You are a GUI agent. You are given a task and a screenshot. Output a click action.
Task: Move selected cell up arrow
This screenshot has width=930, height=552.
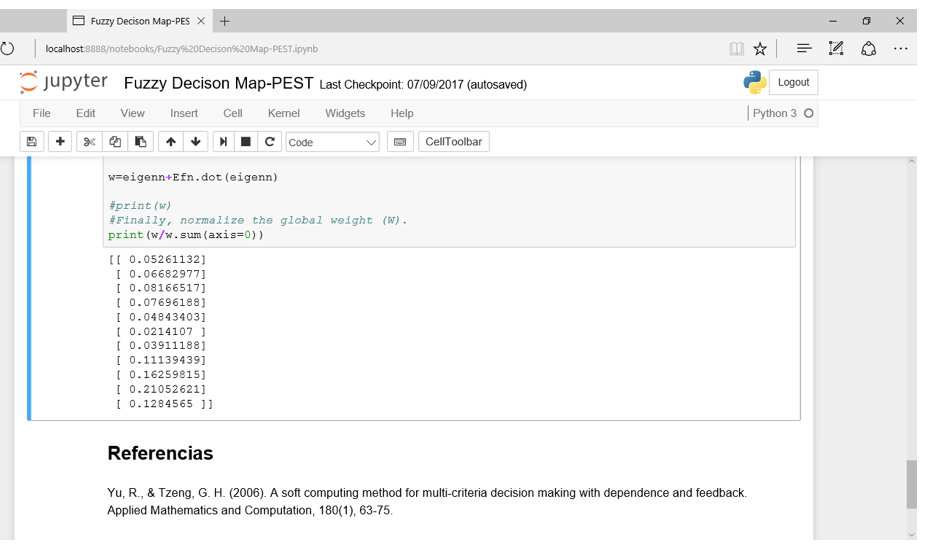171,142
